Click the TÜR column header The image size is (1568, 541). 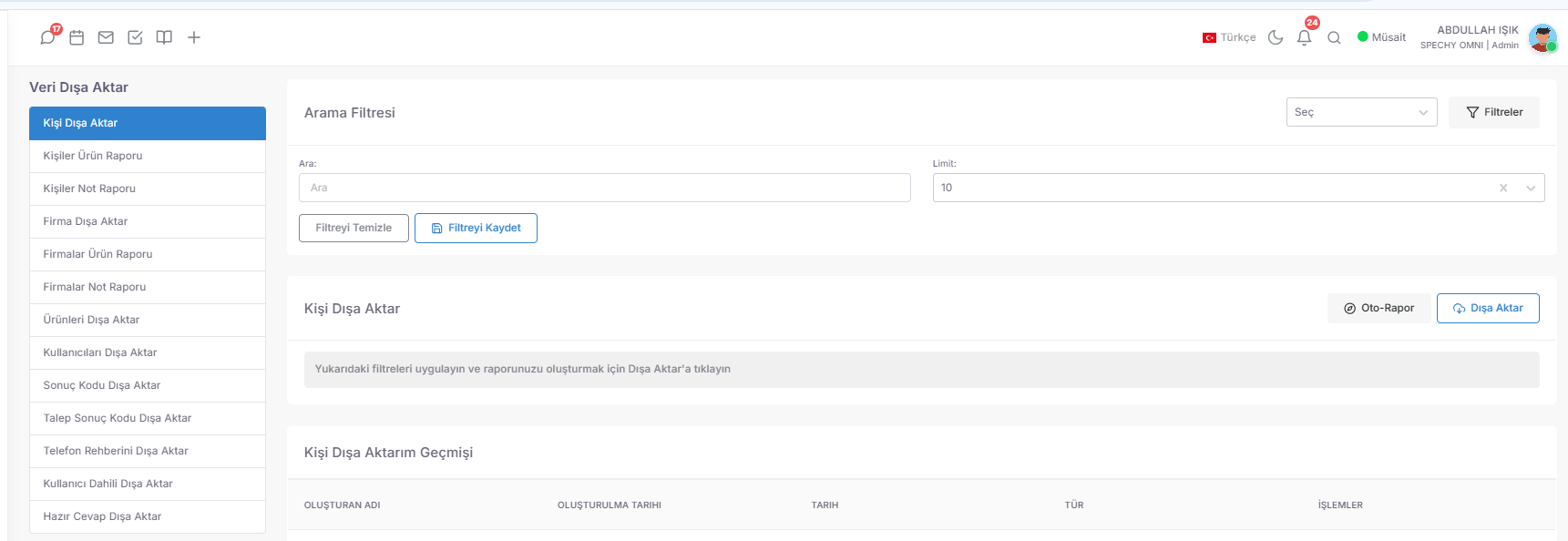pos(1074,505)
